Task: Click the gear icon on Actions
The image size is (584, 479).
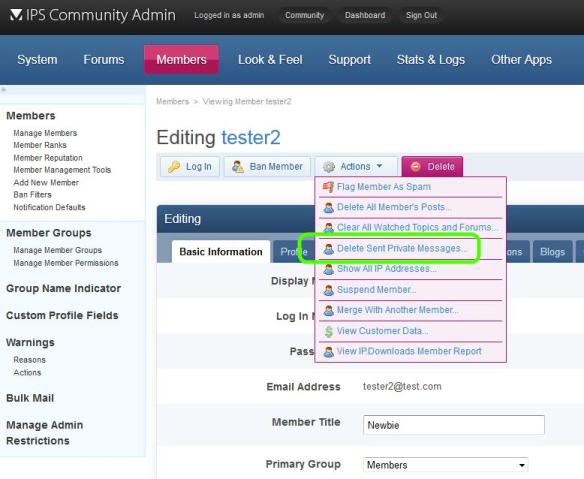Action: pyautogui.click(x=328, y=166)
